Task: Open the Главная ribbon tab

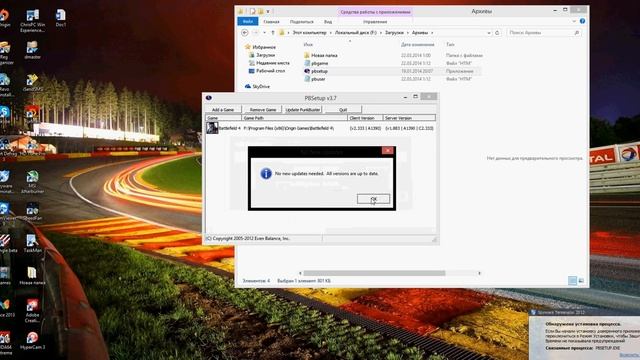Action: pos(271,22)
